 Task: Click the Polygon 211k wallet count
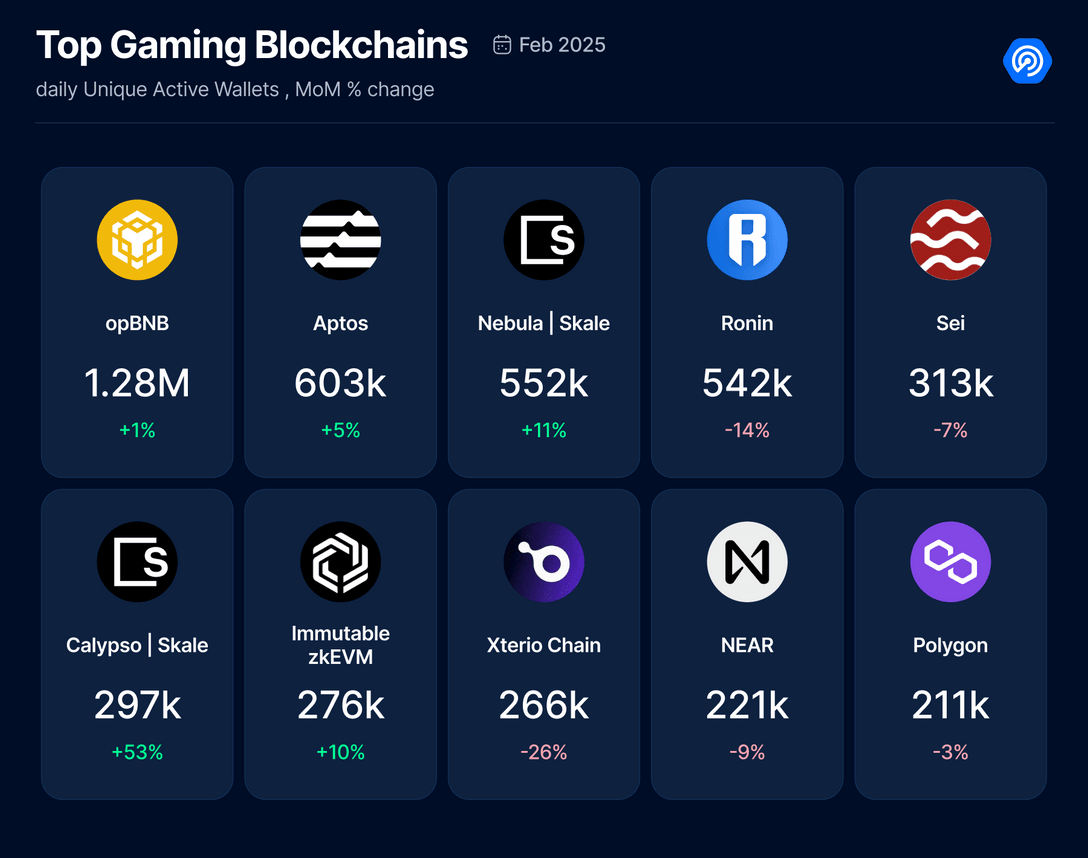click(x=950, y=705)
